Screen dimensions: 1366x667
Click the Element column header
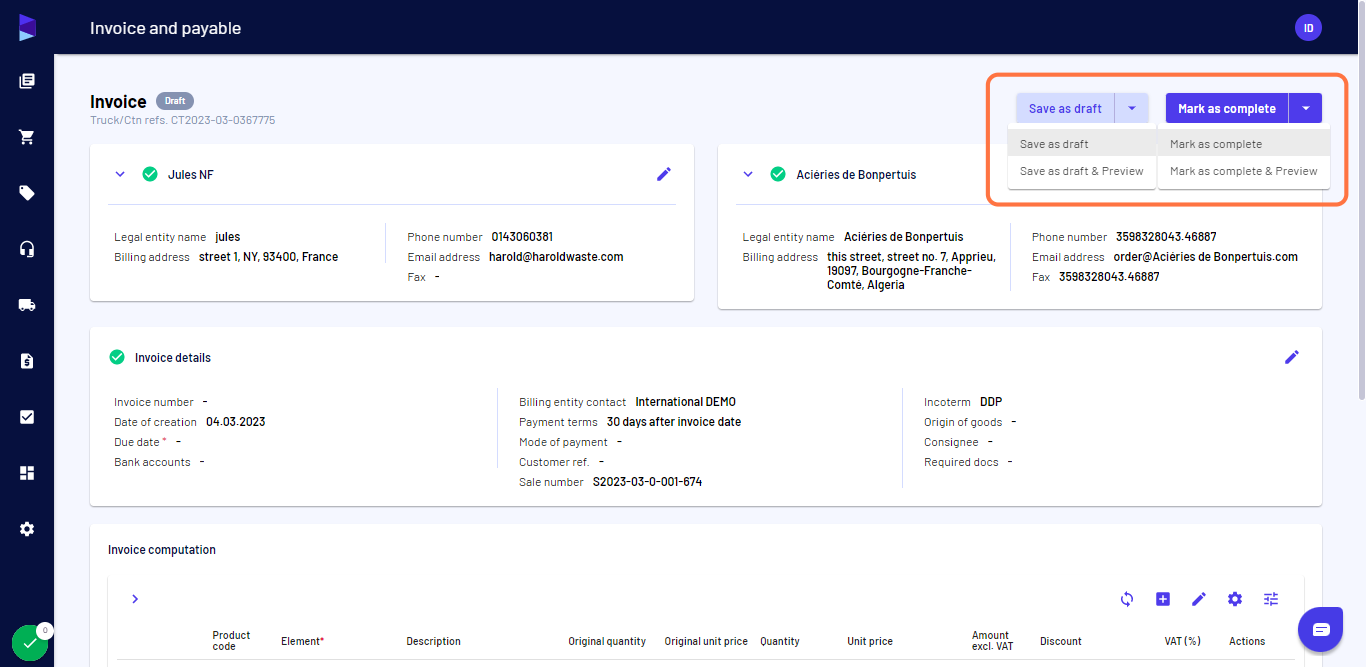302,641
